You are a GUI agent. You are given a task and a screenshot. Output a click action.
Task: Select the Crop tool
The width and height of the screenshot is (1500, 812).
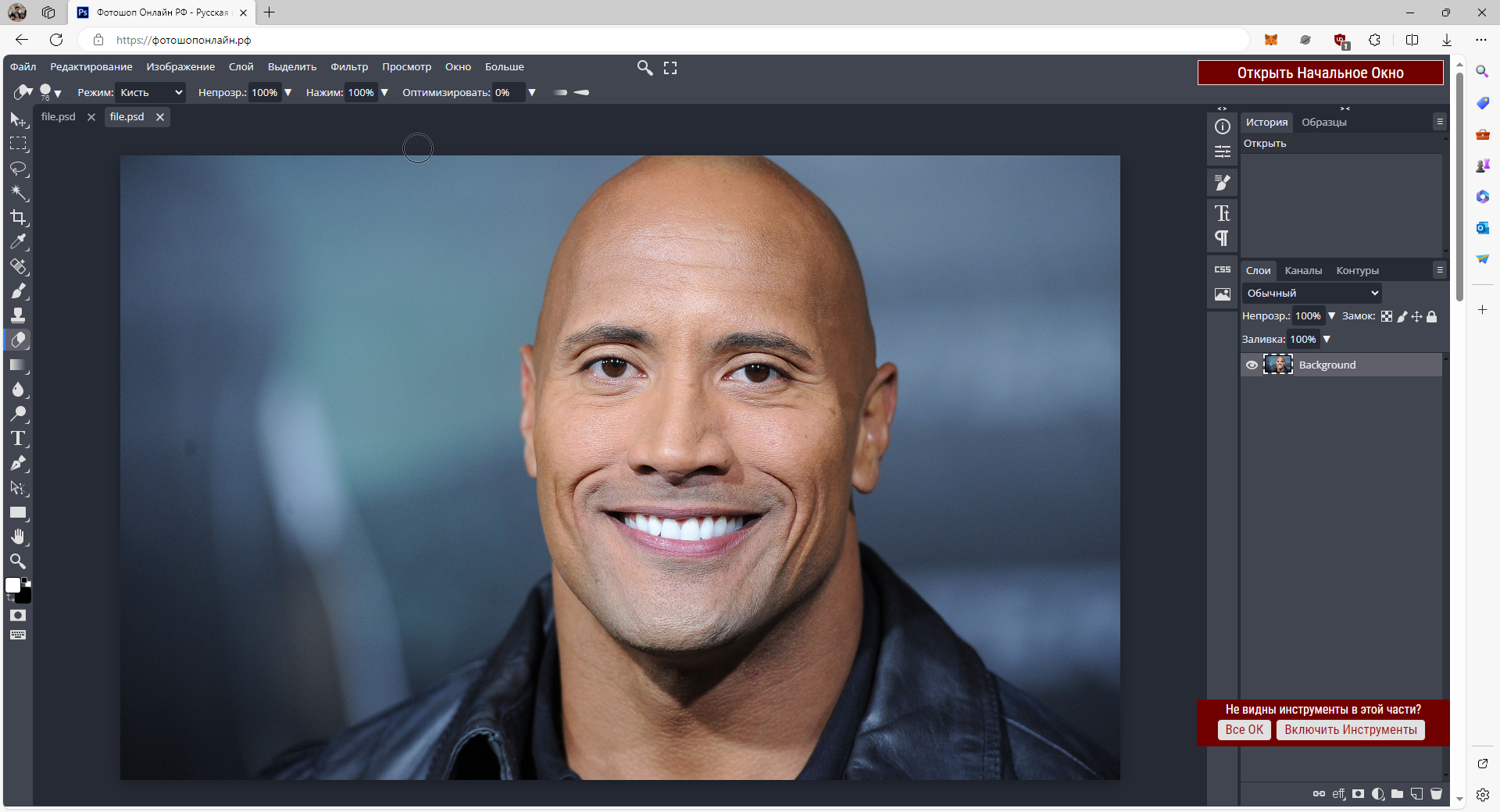(x=19, y=218)
